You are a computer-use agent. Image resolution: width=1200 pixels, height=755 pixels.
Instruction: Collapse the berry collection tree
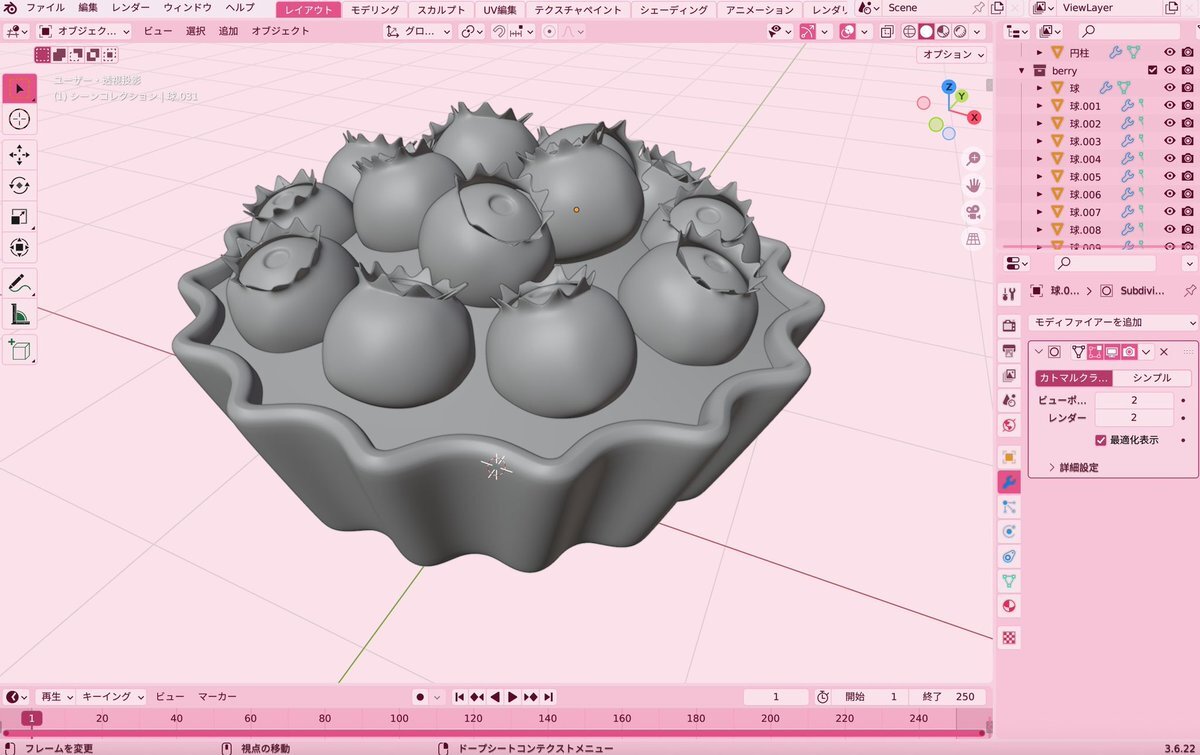(x=1022, y=70)
